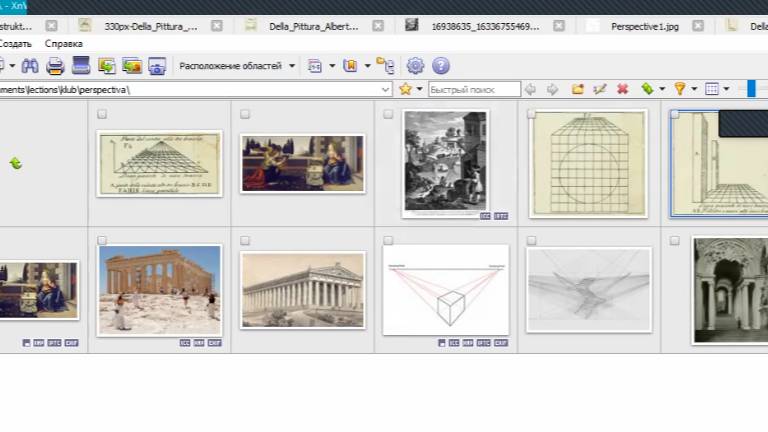Select the Annunciation painting thumbnail in top row
Image resolution: width=768 pixels, height=432 pixels.
click(303, 164)
